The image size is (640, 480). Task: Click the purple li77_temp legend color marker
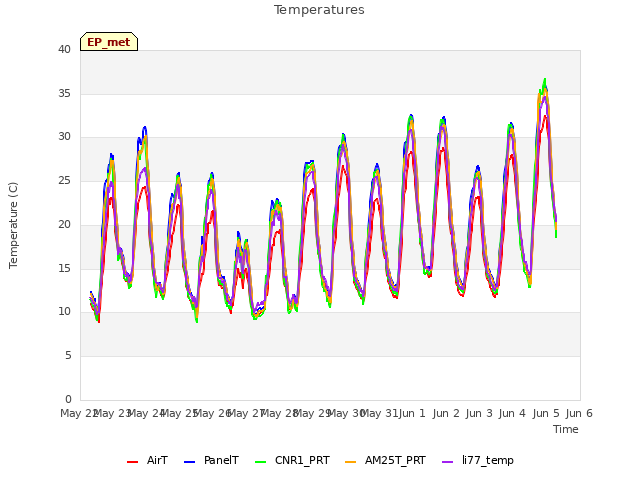click(448, 462)
